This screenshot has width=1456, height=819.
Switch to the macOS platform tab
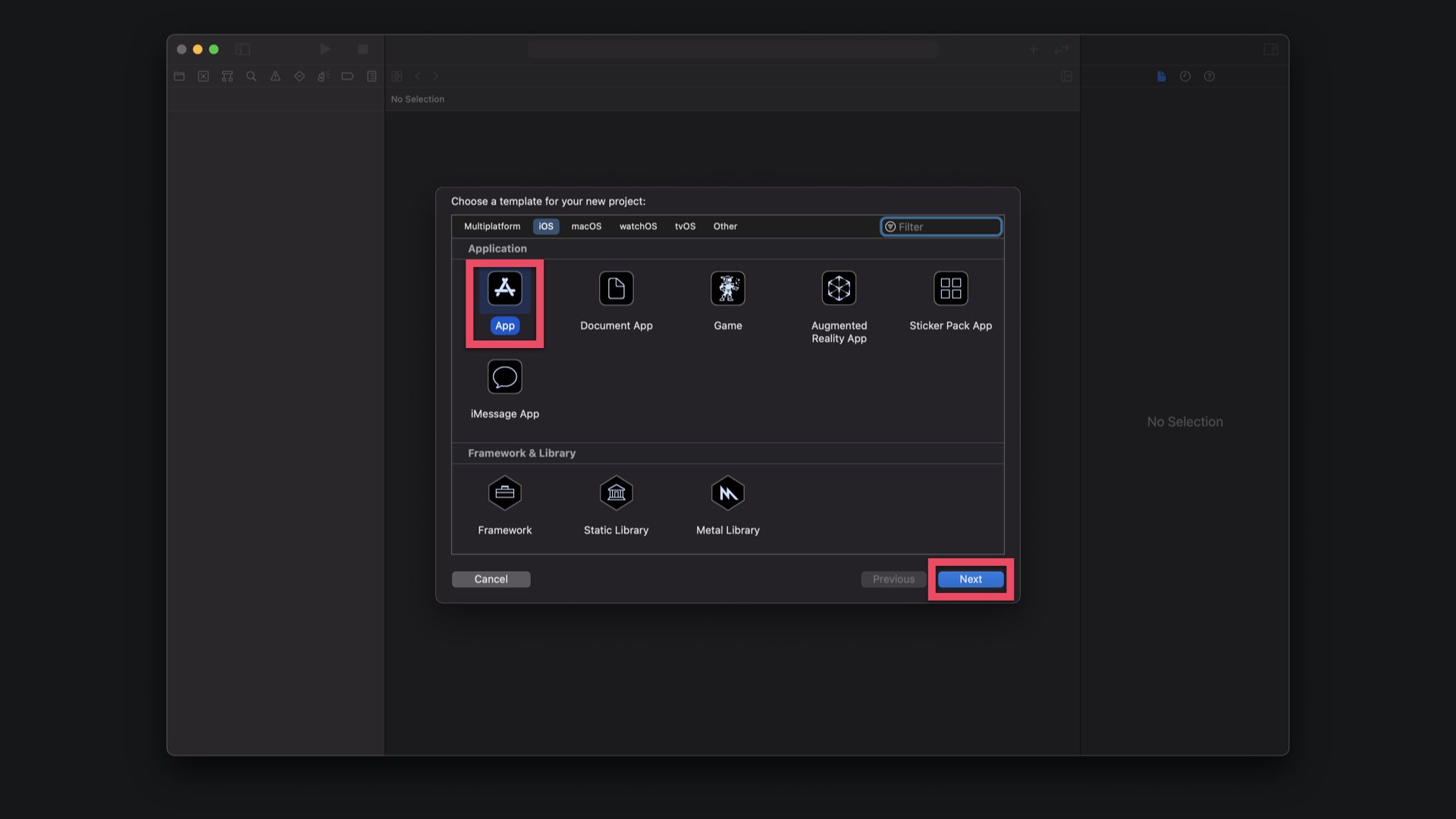586,227
